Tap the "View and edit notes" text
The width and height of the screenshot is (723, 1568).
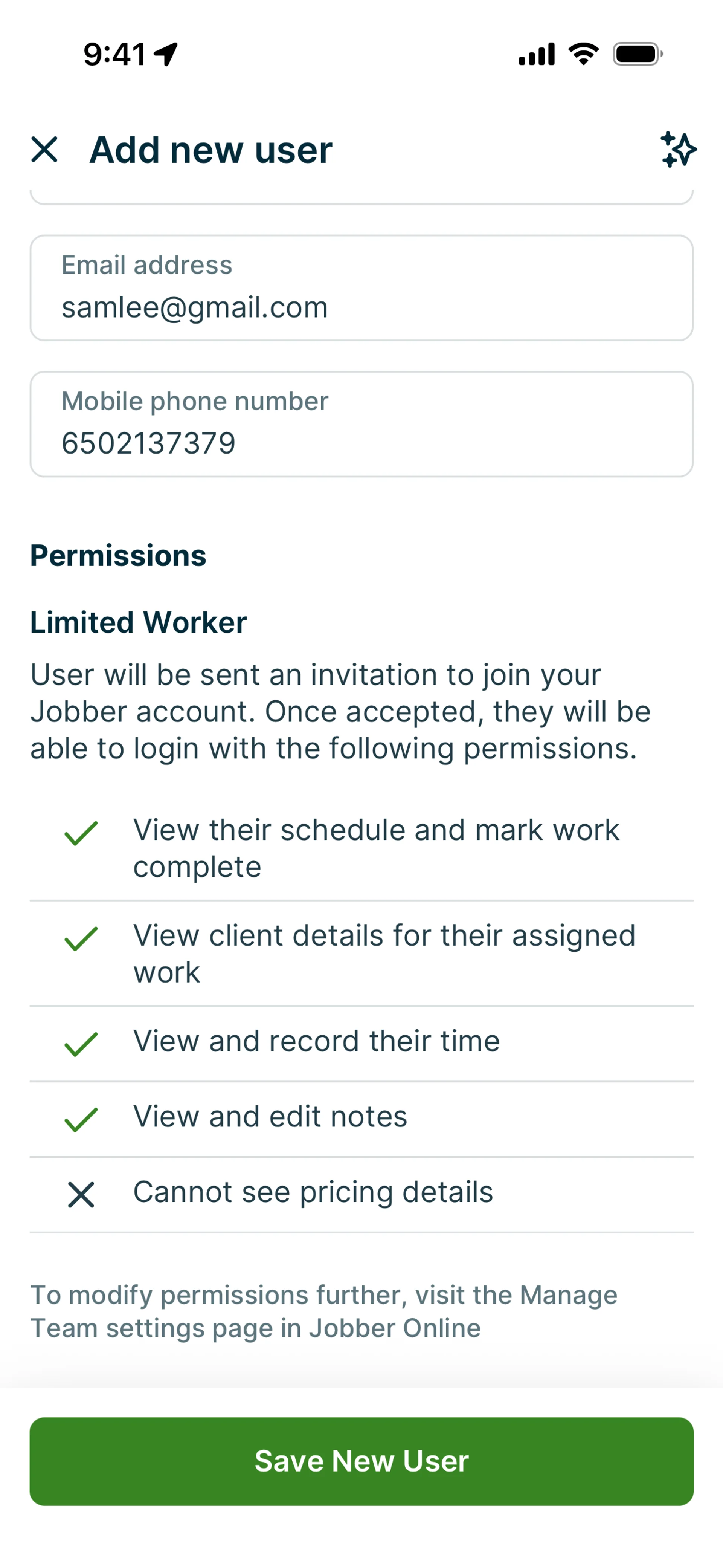pyautogui.click(x=270, y=1116)
